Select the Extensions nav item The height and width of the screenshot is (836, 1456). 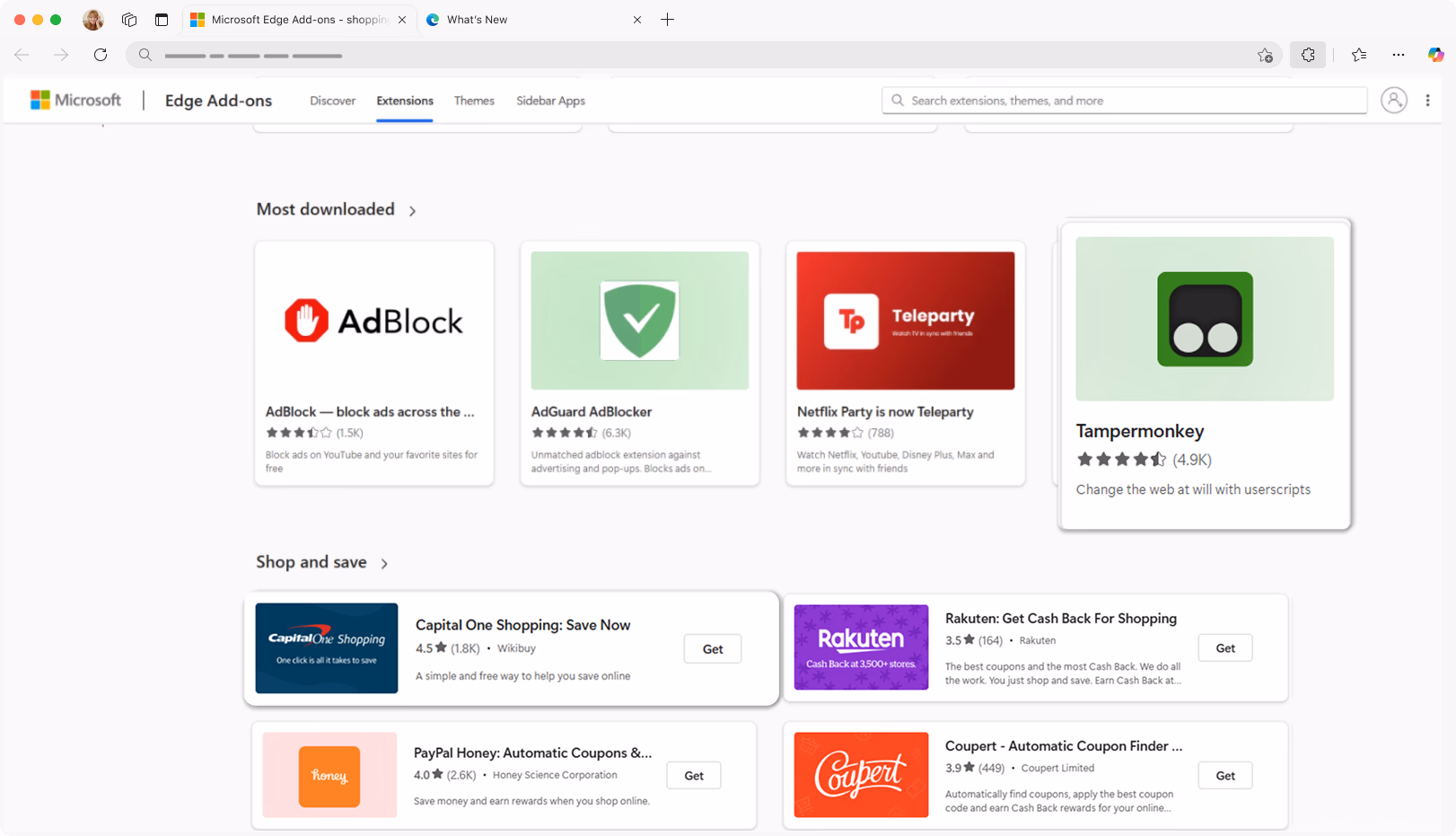405,101
